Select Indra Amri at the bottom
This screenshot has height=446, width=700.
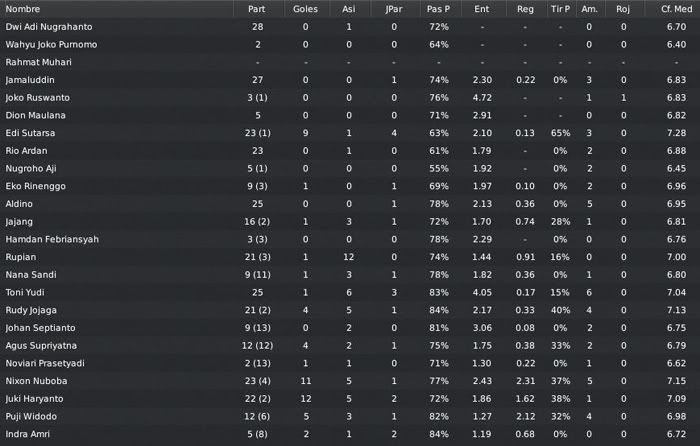[x=28, y=434]
